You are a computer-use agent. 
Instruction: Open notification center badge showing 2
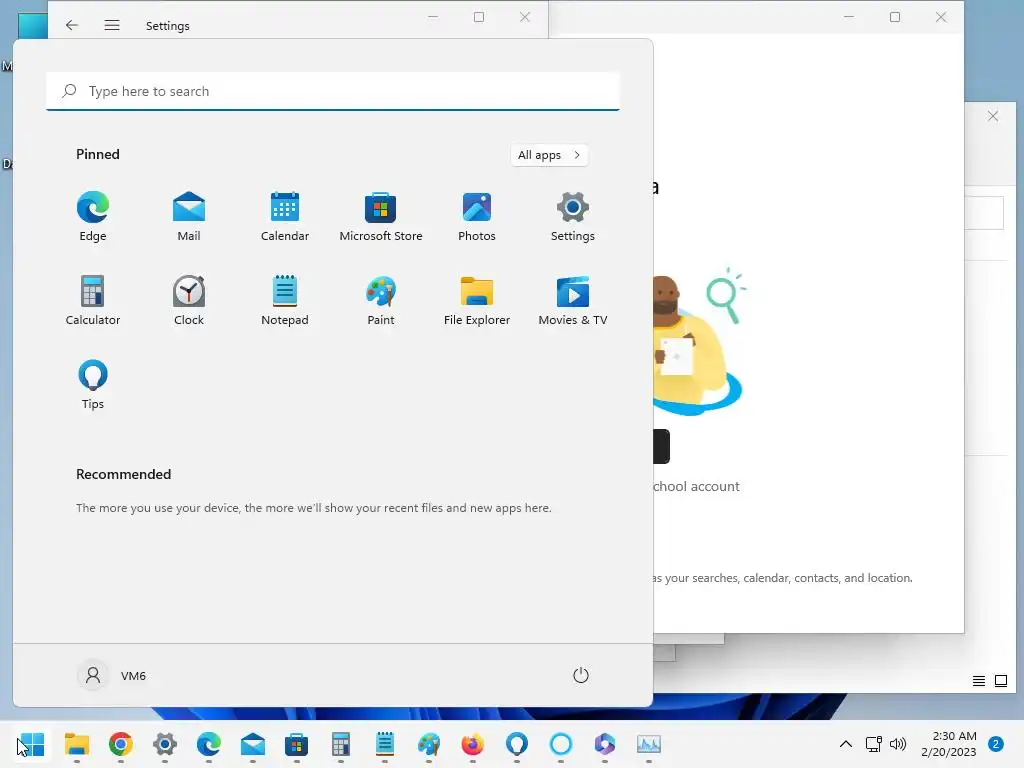point(996,744)
